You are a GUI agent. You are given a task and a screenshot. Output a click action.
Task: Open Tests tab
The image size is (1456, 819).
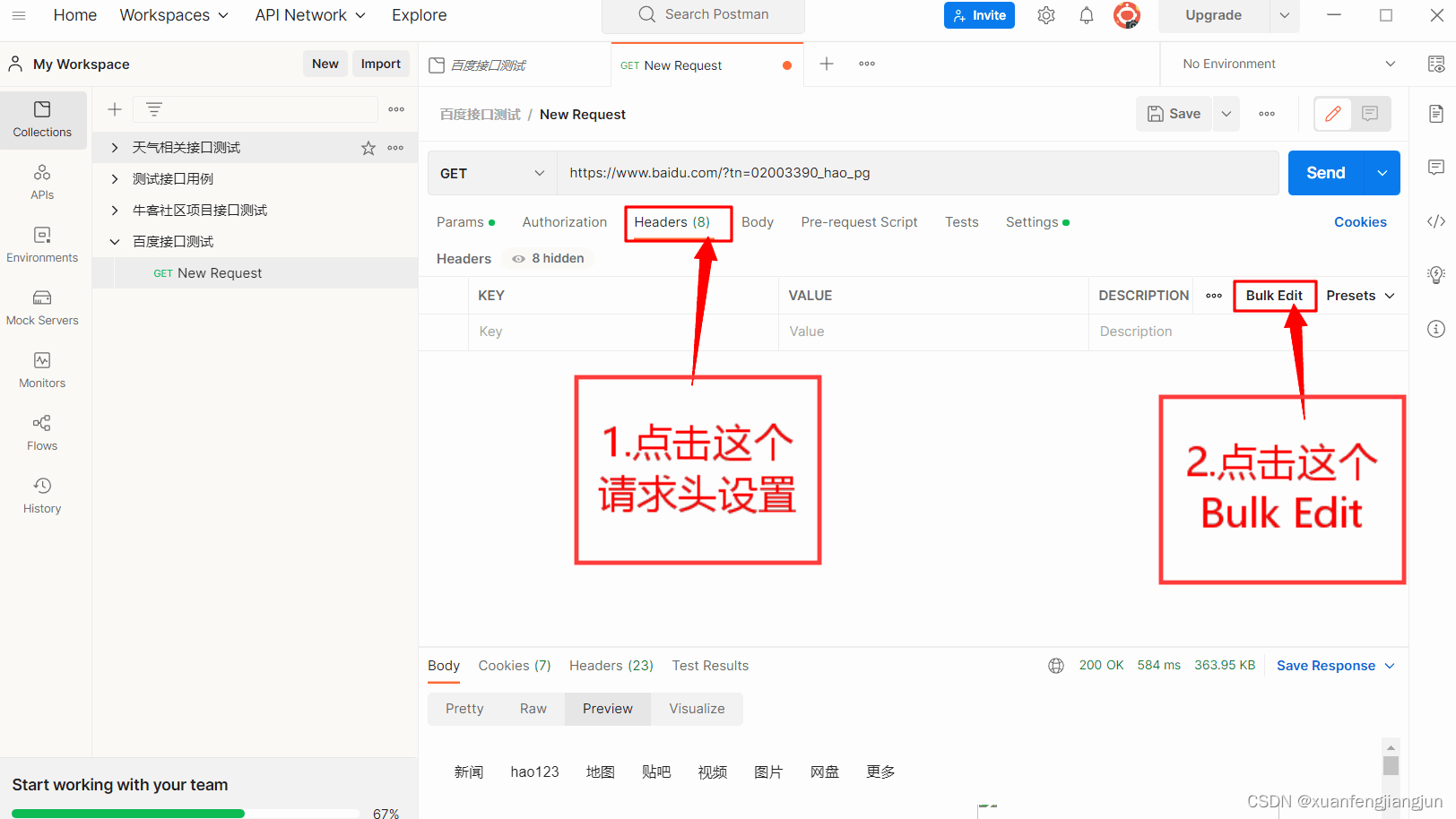pyautogui.click(x=962, y=222)
